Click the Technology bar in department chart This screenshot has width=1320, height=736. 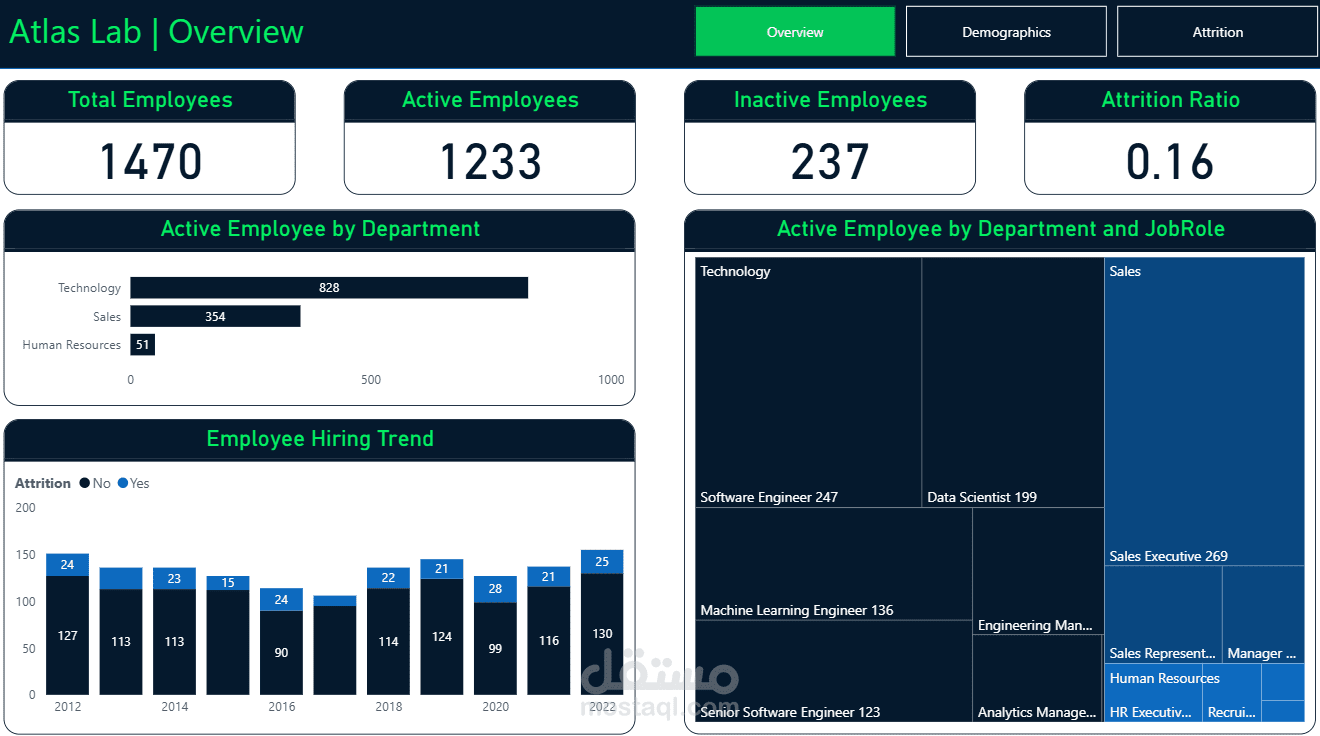(330, 287)
